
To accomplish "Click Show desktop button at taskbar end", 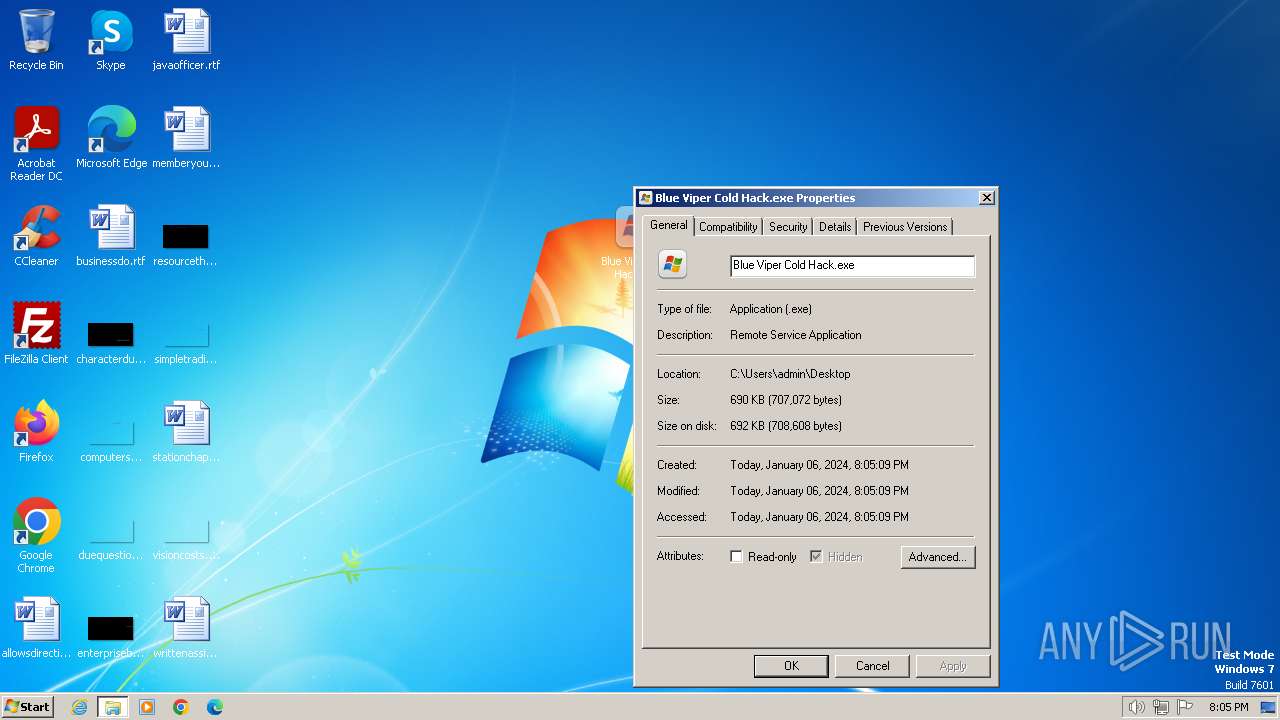I will click(1268, 707).
